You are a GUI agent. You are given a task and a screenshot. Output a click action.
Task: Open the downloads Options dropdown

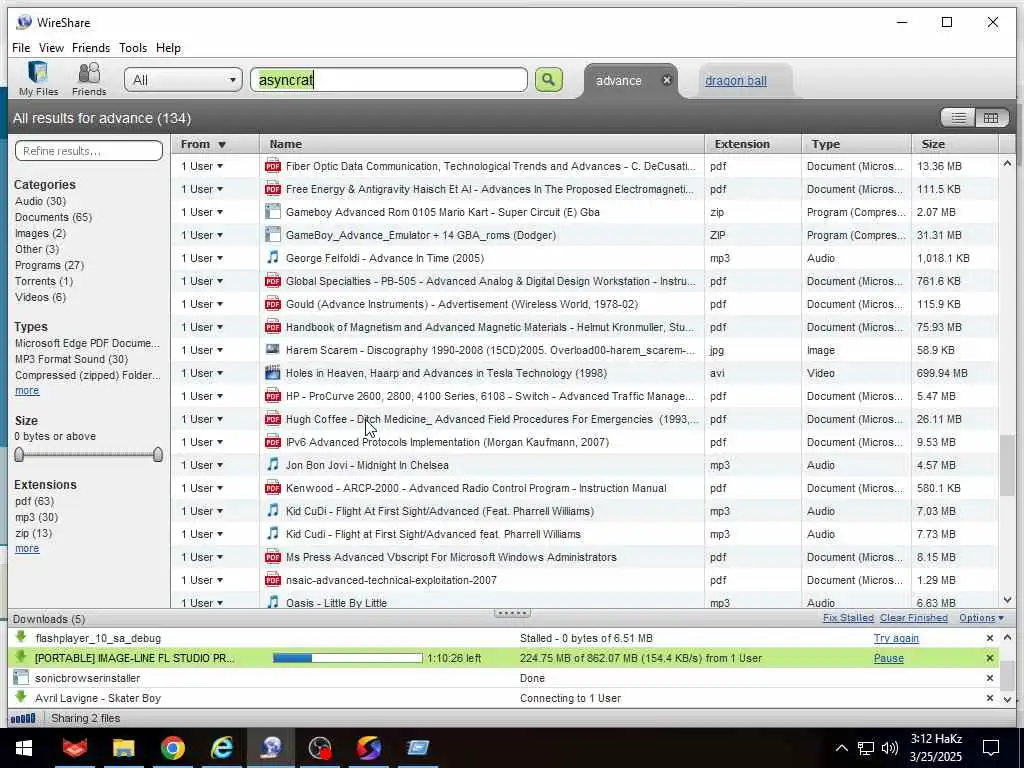(982, 618)
